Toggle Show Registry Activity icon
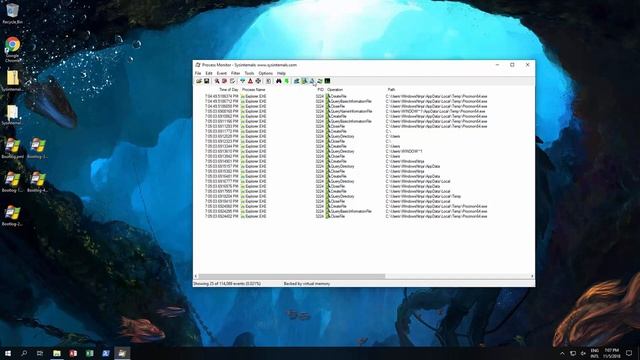The image size is (640, 360). click(297, 81)
